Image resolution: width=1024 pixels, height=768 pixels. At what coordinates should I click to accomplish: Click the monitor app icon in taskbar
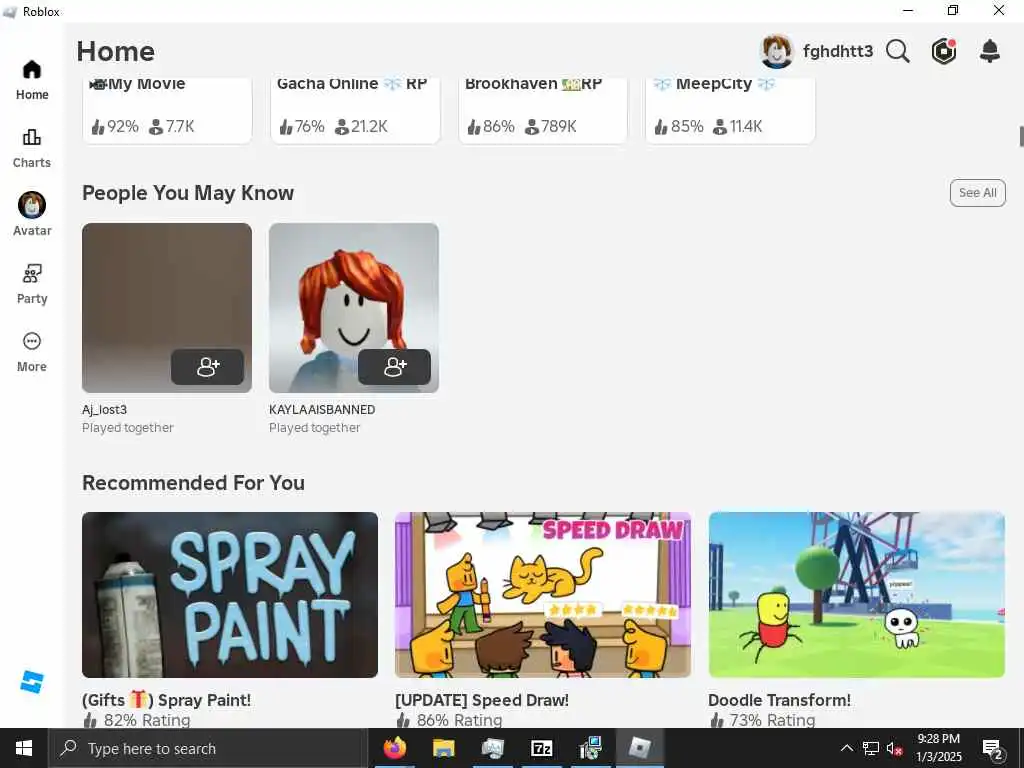tap(492, 748)
